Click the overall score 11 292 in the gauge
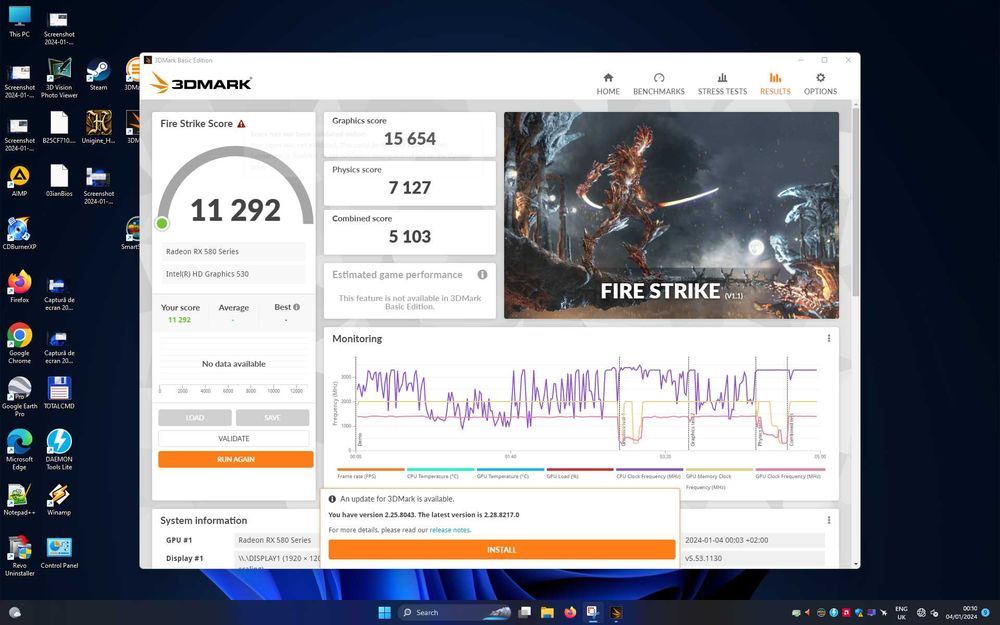Viewport: 1000px width, 625px height. click(x=235, y=210)
